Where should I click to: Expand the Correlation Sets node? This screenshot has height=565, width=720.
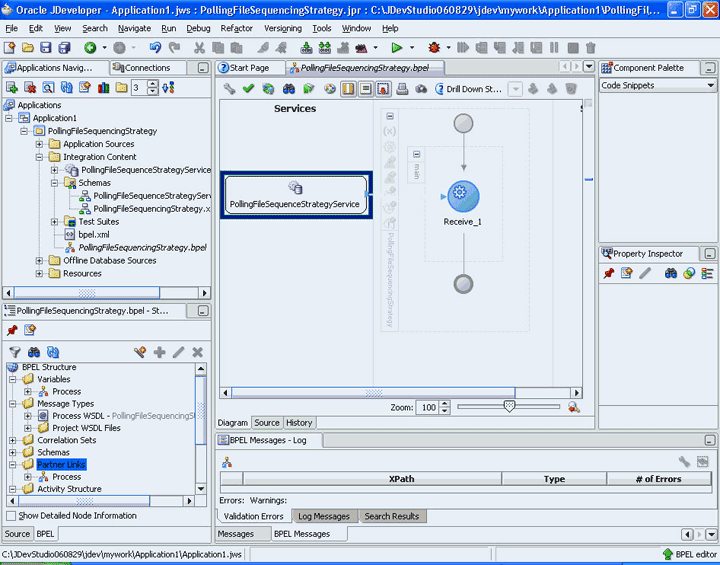(x=12, y=440)
